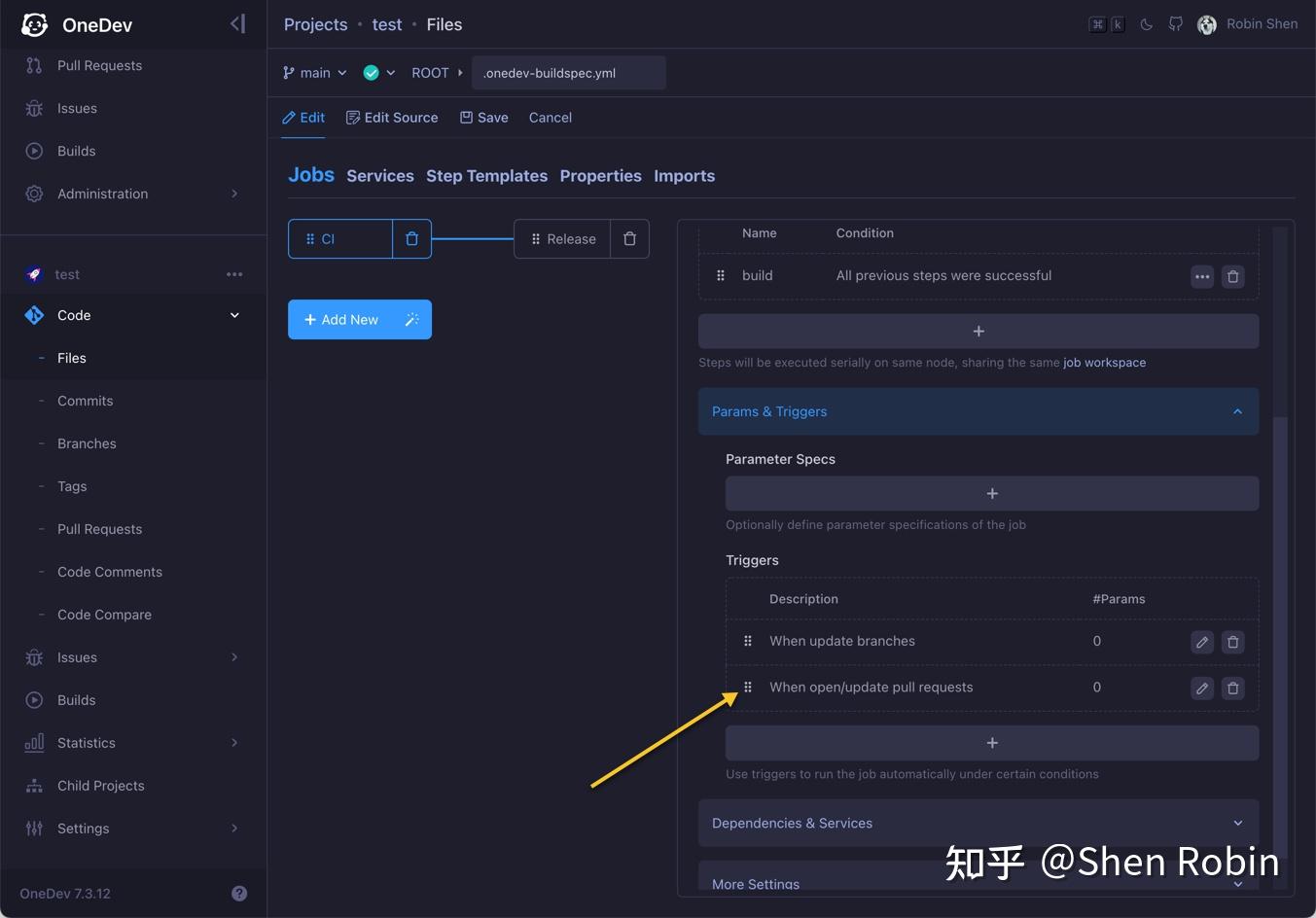
Task: Open the main branch dropdown
Action: tap(314, 73)
